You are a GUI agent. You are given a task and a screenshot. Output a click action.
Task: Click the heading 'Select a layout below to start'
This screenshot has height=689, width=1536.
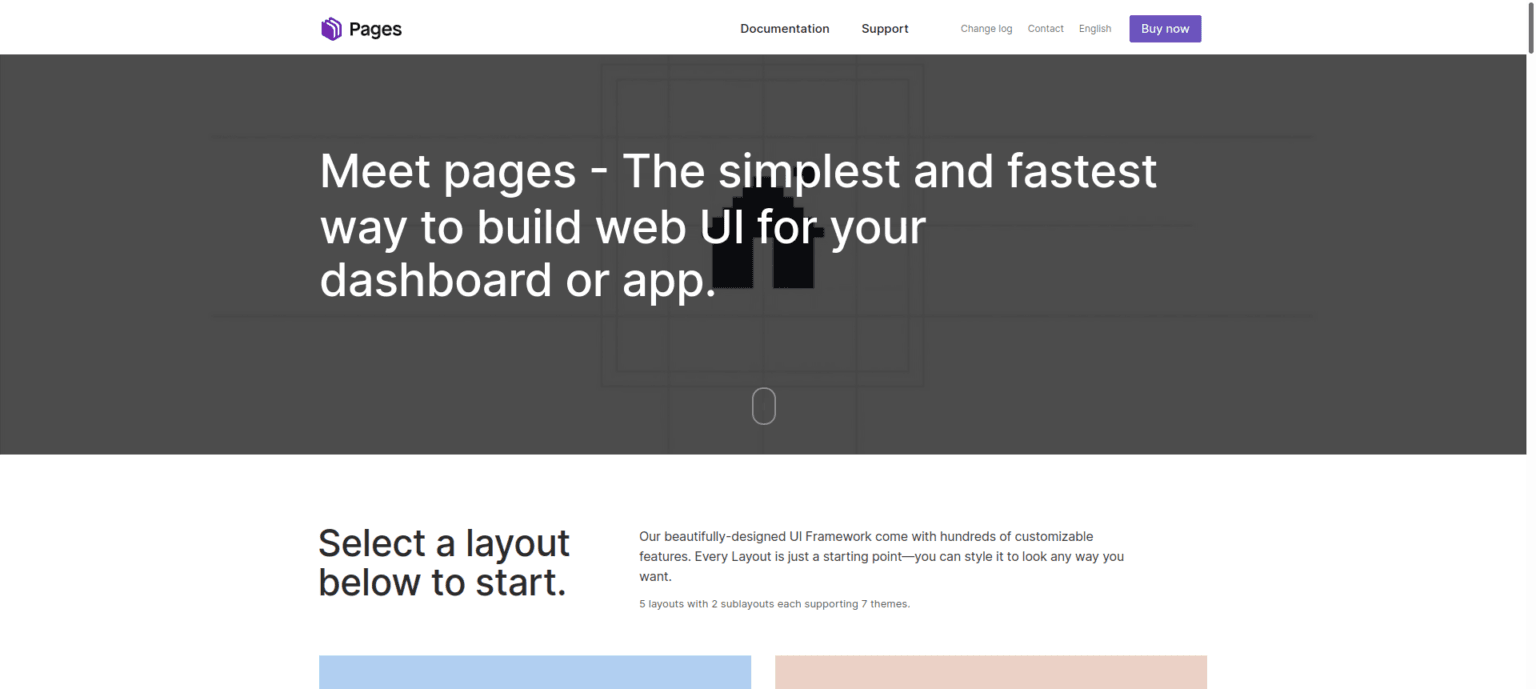tap(444, 562)
